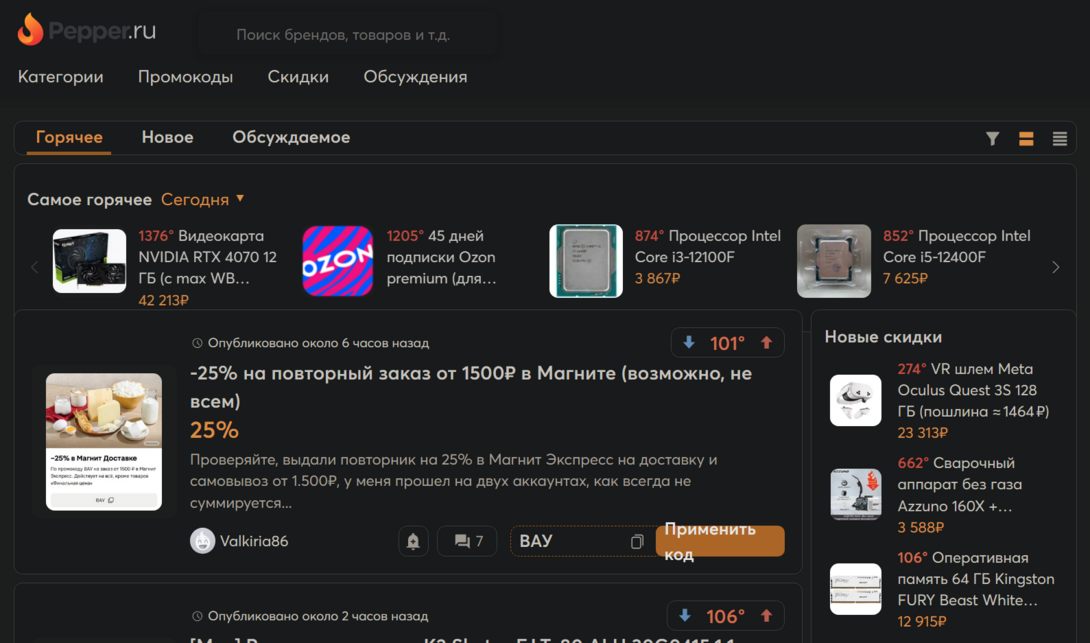The width and height of the screenshot is (1090, 643).
Task: Open the Магнит Доставка deal image
Action: pyautogui.click(x=104, y=441)
